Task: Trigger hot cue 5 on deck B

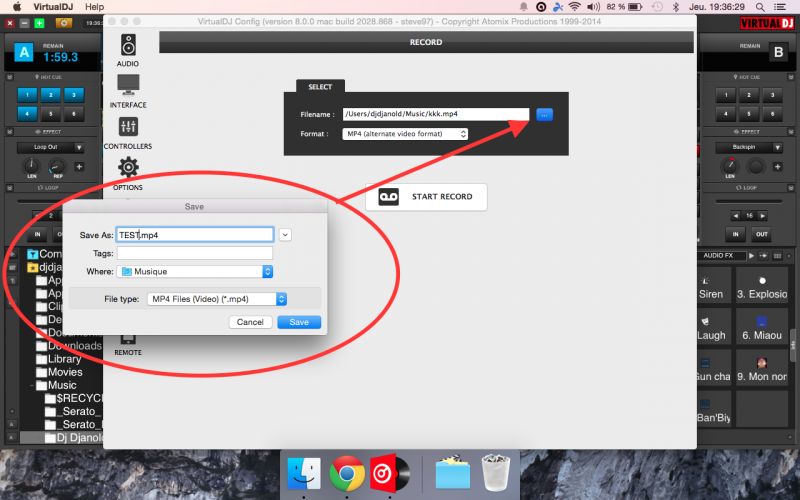Action: pos(749,114)
